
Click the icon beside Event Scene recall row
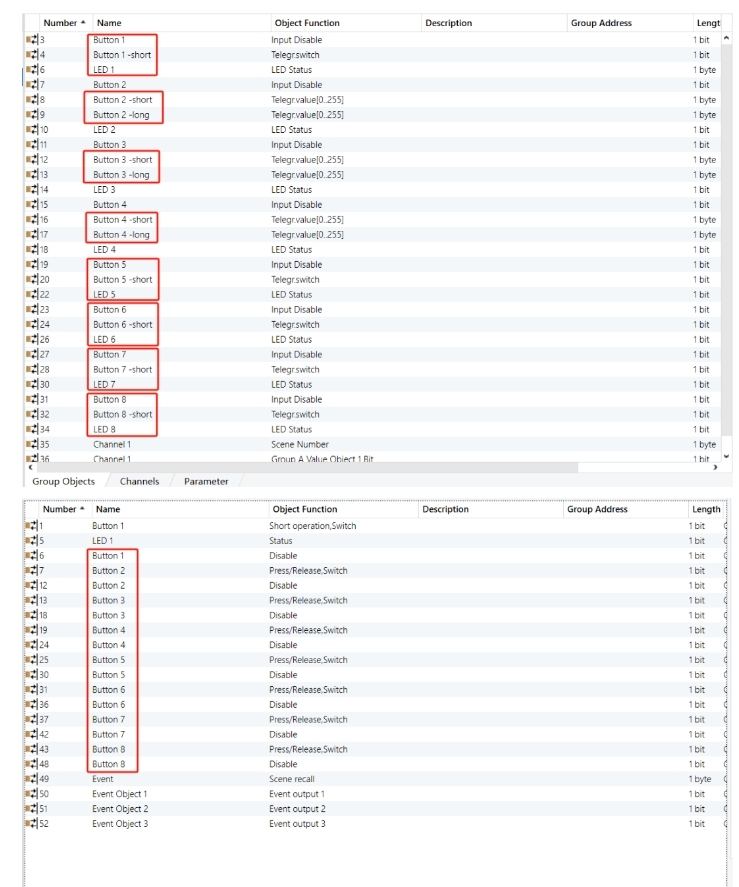point(29,779)
